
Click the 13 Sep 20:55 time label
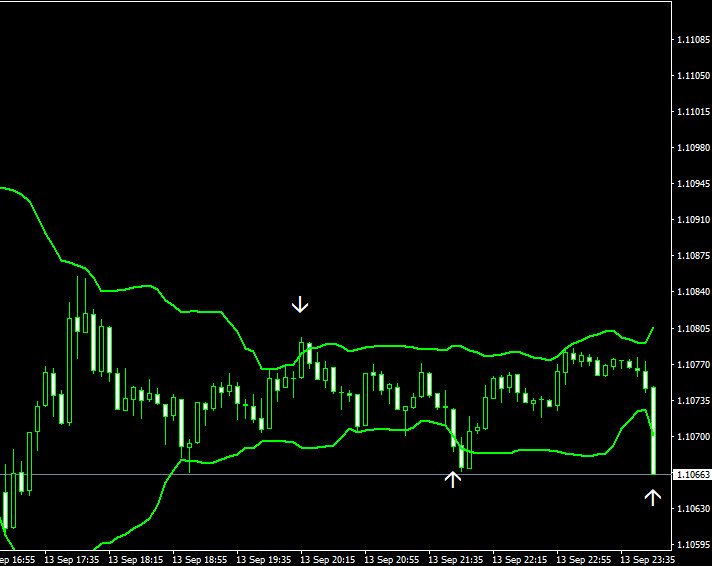(x=391, y=560)
